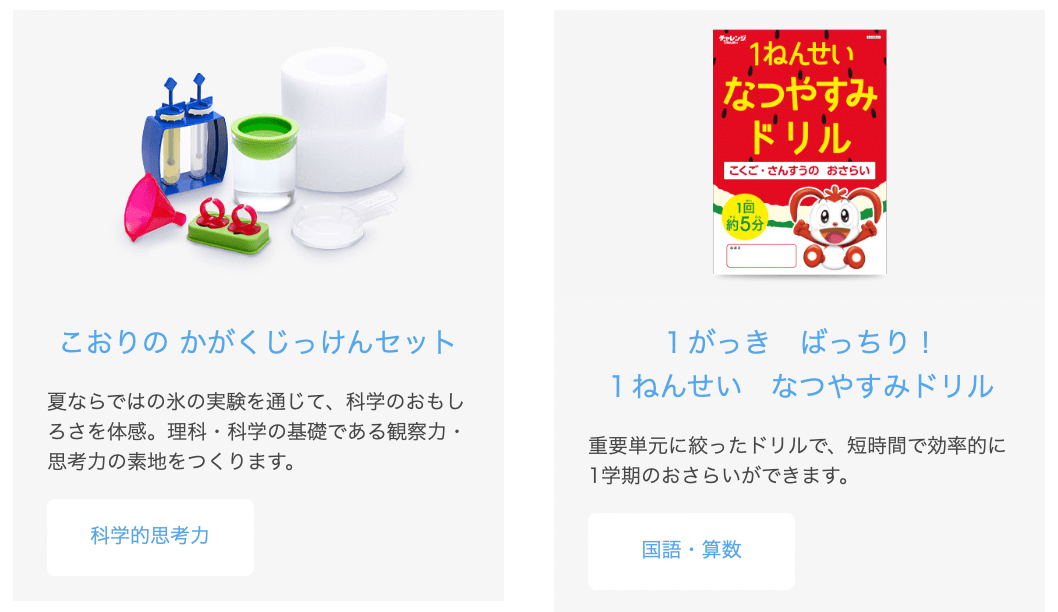This screenshot has height=612, width=1058.
Task: Click the yellow ドリル text on the red cover
Action: [x=800, y=137]
